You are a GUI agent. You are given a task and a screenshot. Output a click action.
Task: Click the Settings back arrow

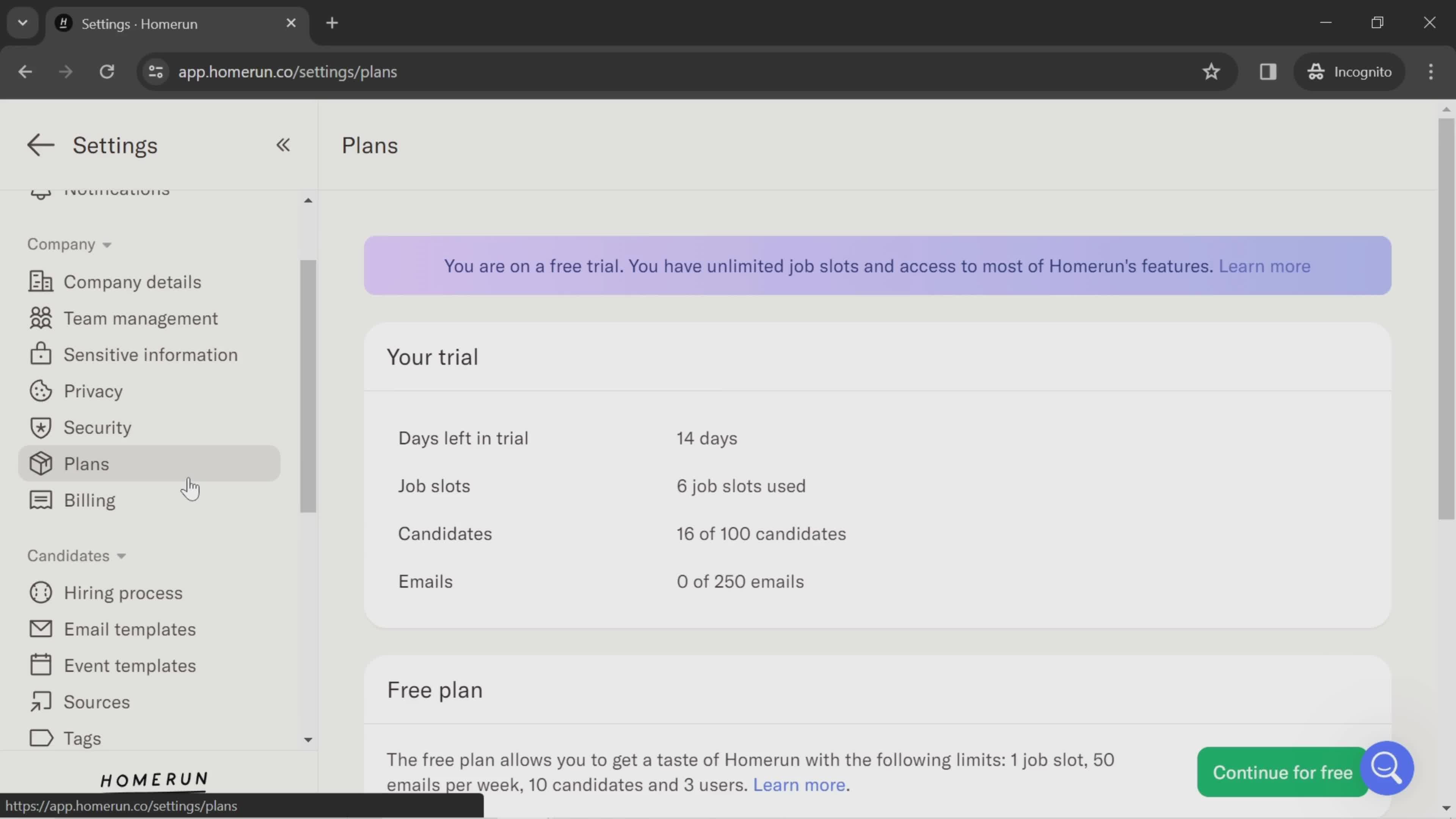pyautogui.click(x=40, y=145)
